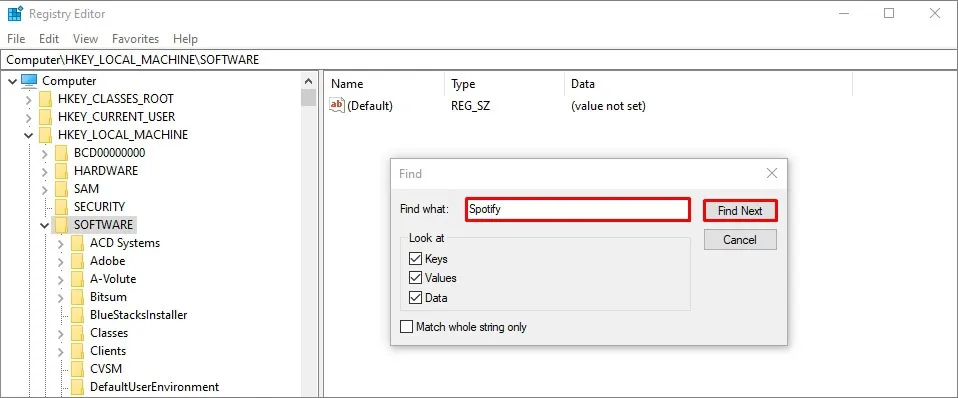Uncheck the Values checkbox

(416, 278)
